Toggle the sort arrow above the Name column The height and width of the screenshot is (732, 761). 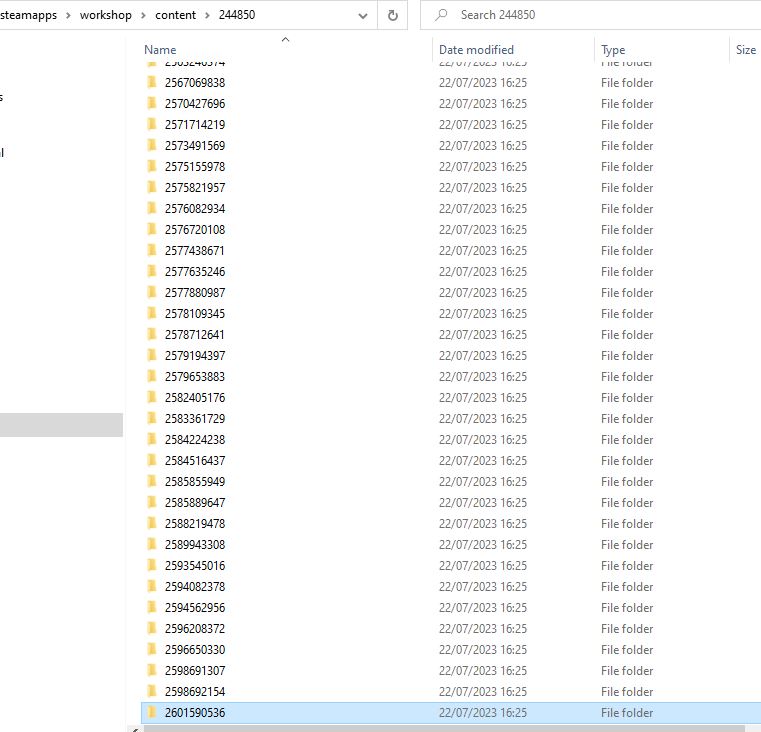pos(285,39)
